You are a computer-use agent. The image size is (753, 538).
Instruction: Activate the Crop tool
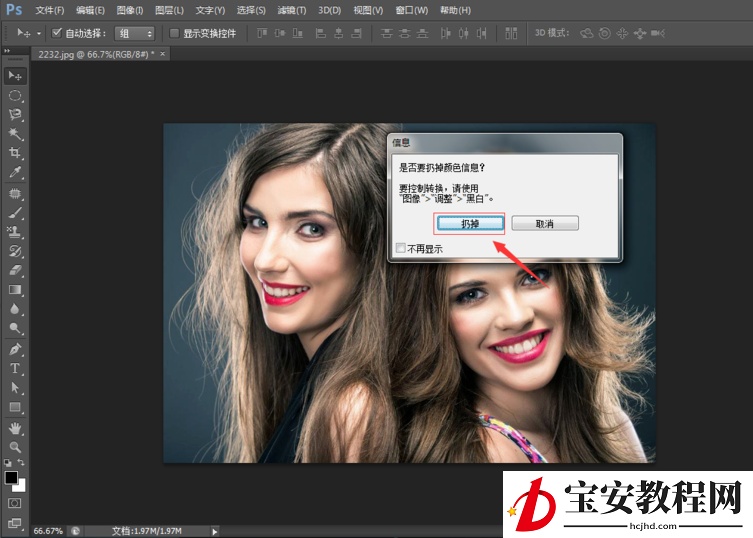tap(15, 153)
